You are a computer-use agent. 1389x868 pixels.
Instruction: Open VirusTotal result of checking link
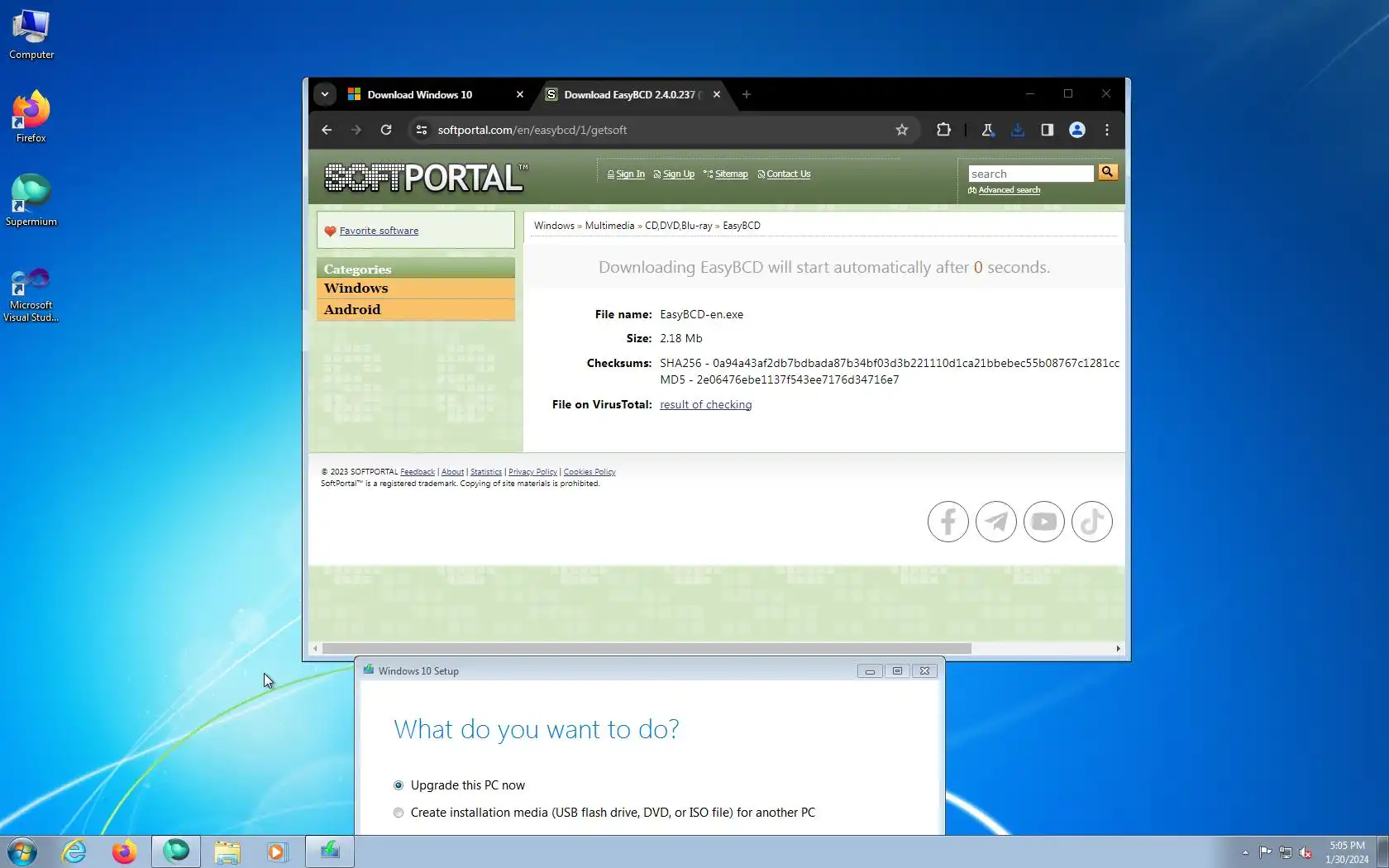[x=705, y=404]
